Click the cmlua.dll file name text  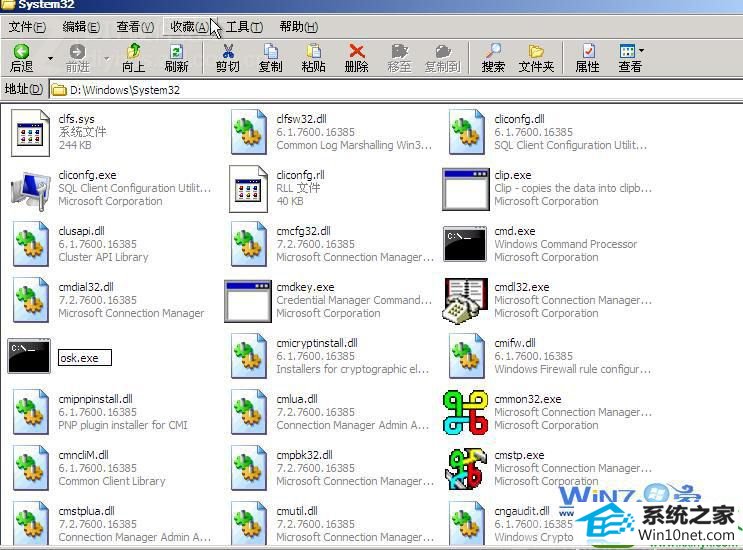click(297, 399)
